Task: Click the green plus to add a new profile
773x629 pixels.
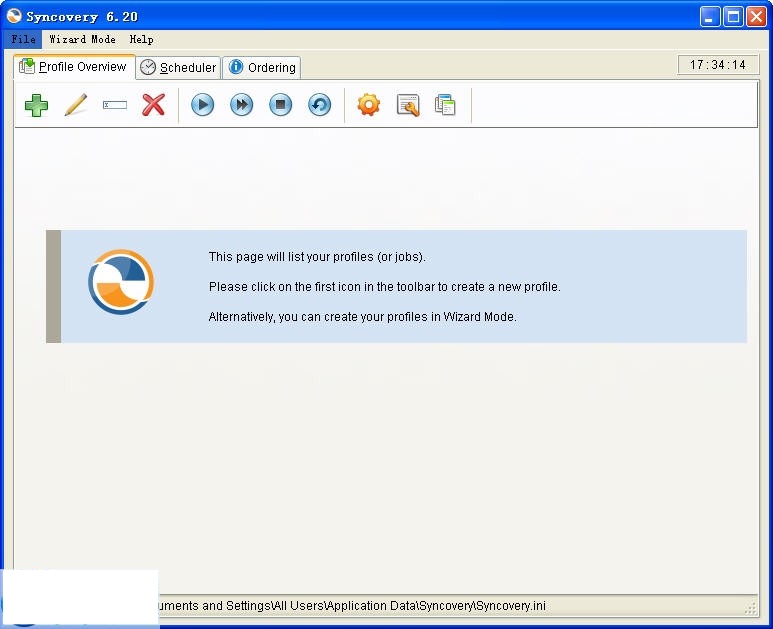Action: click(x=36, y=105)
